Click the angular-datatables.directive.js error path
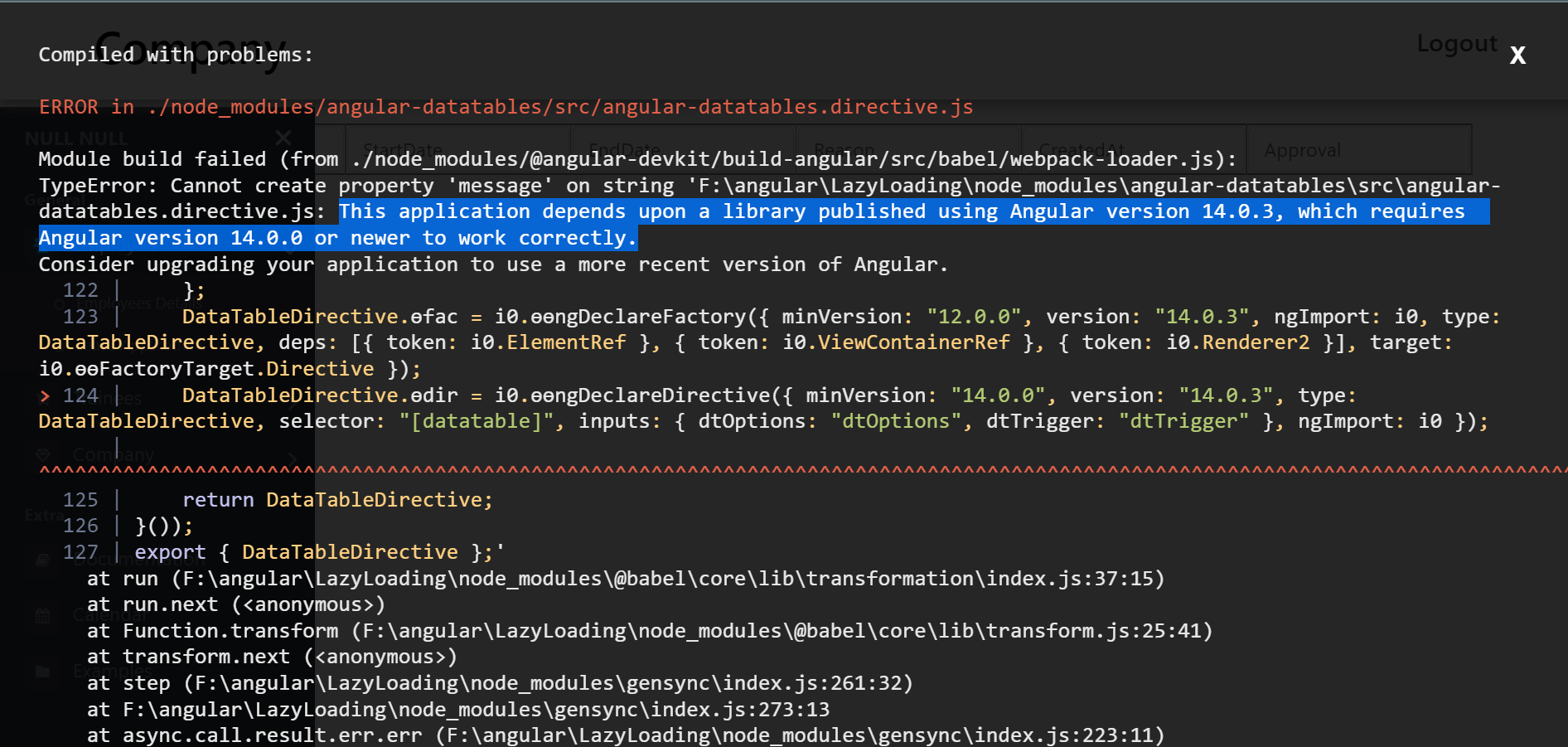This screenshot has width=1568, height=747. (x=560, y=106)
